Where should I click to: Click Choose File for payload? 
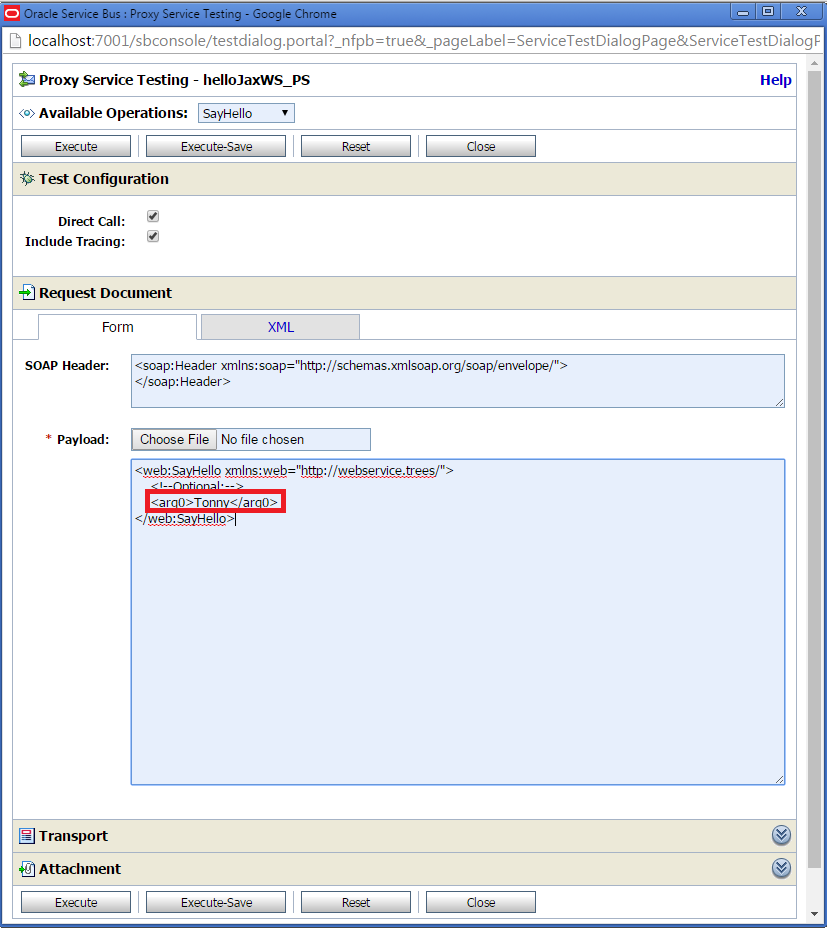174,439
